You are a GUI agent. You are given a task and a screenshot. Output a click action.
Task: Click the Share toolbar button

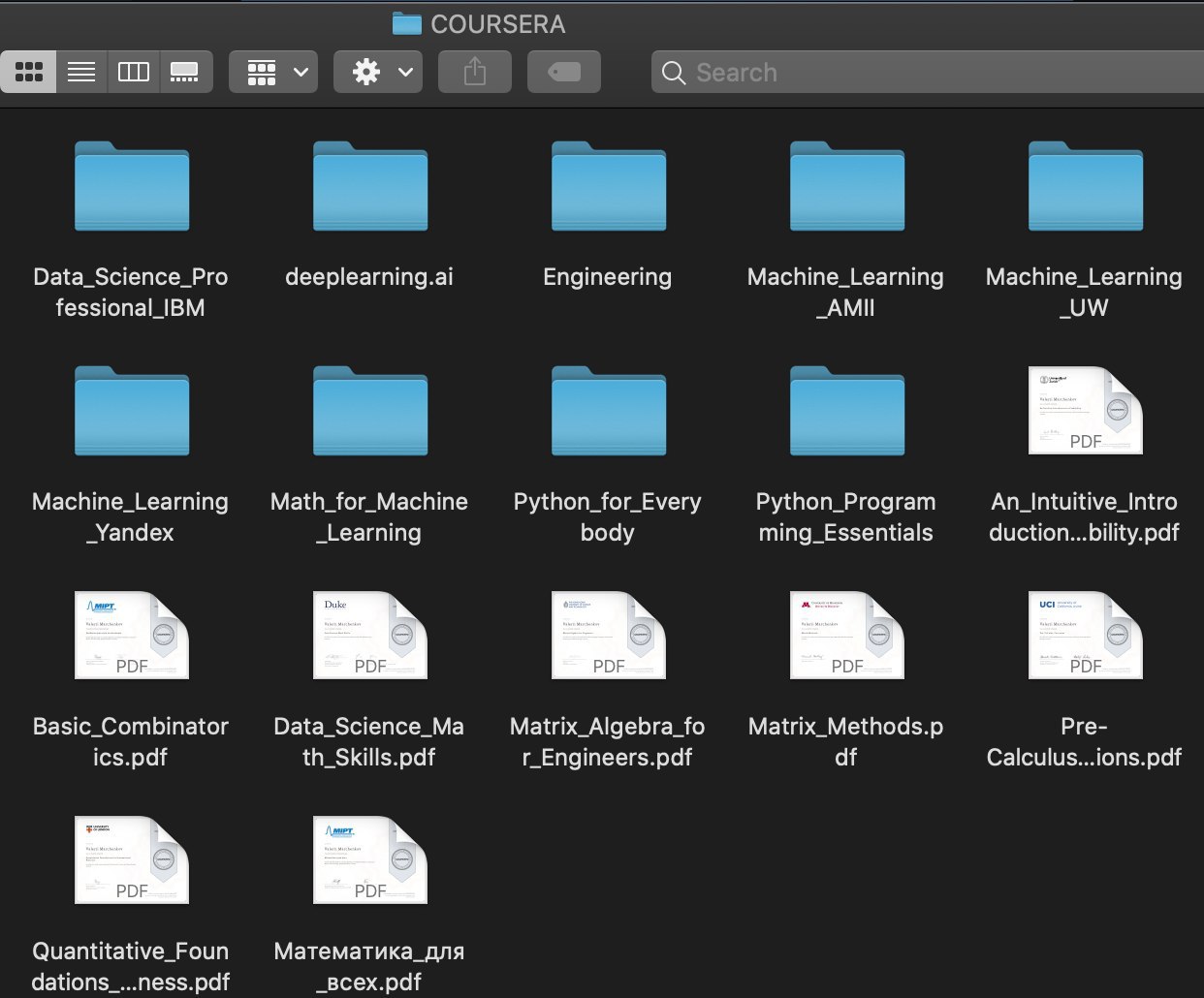(475, 72)
